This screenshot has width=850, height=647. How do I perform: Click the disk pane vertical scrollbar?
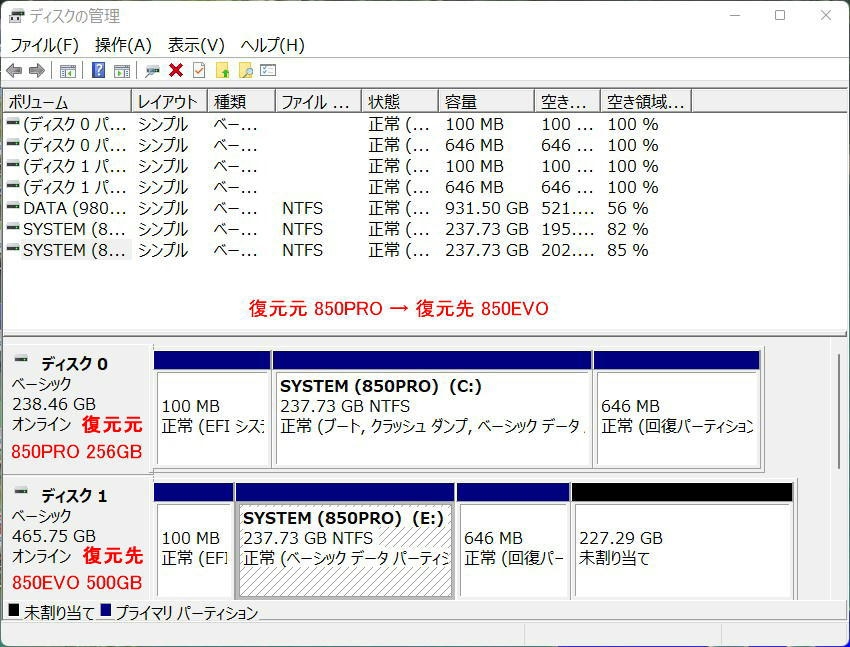click(x=839, y=412)
